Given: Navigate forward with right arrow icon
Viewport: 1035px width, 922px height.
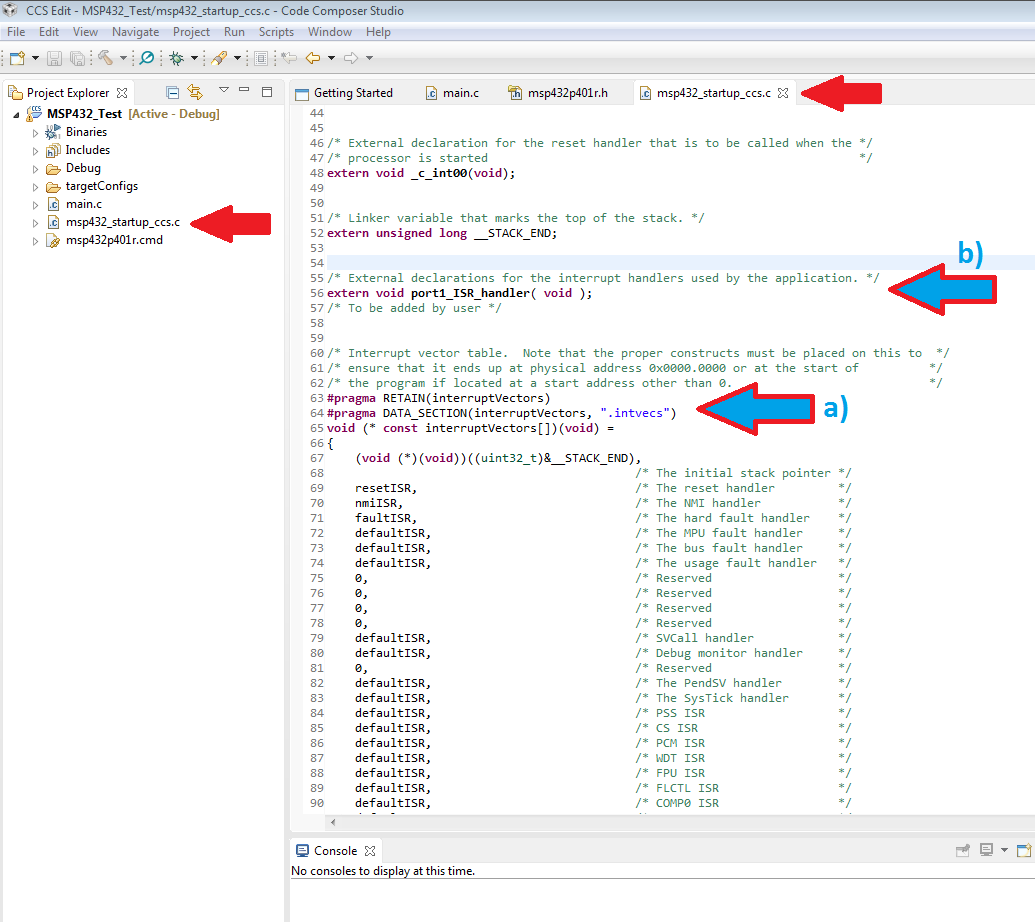Looking at the screenshot, I should click(x=351, y=58).
